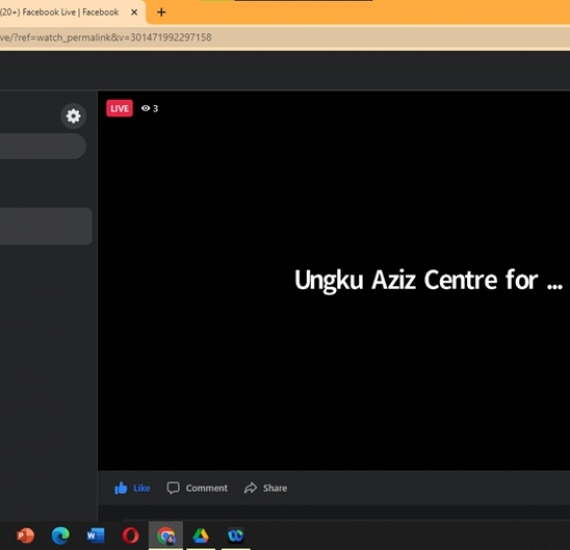Open a new browser tab
This screenshot has height=550, width=570.
[x=161, y=12]
